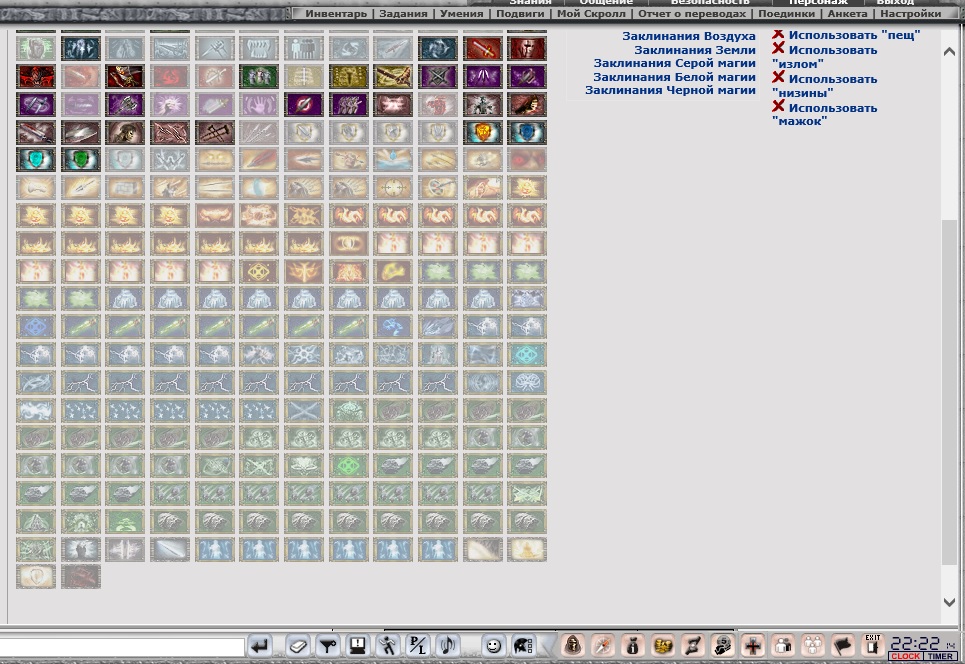Select the blue shield skill icon
The width and height of the screenshot is (965, 664).
pyautogui.click(x=527, y=132)
